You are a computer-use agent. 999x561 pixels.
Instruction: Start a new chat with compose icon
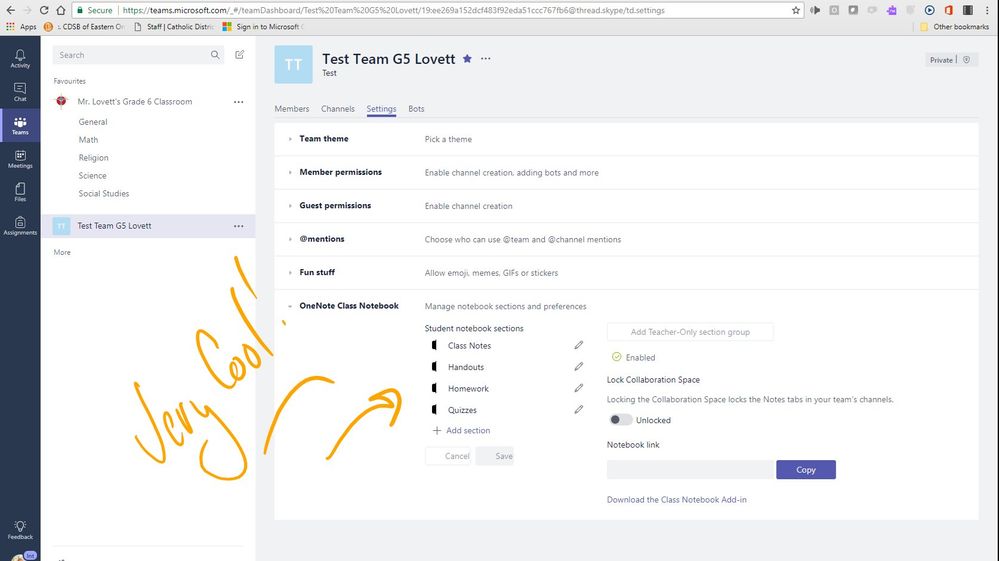click(x=240, y=55)
